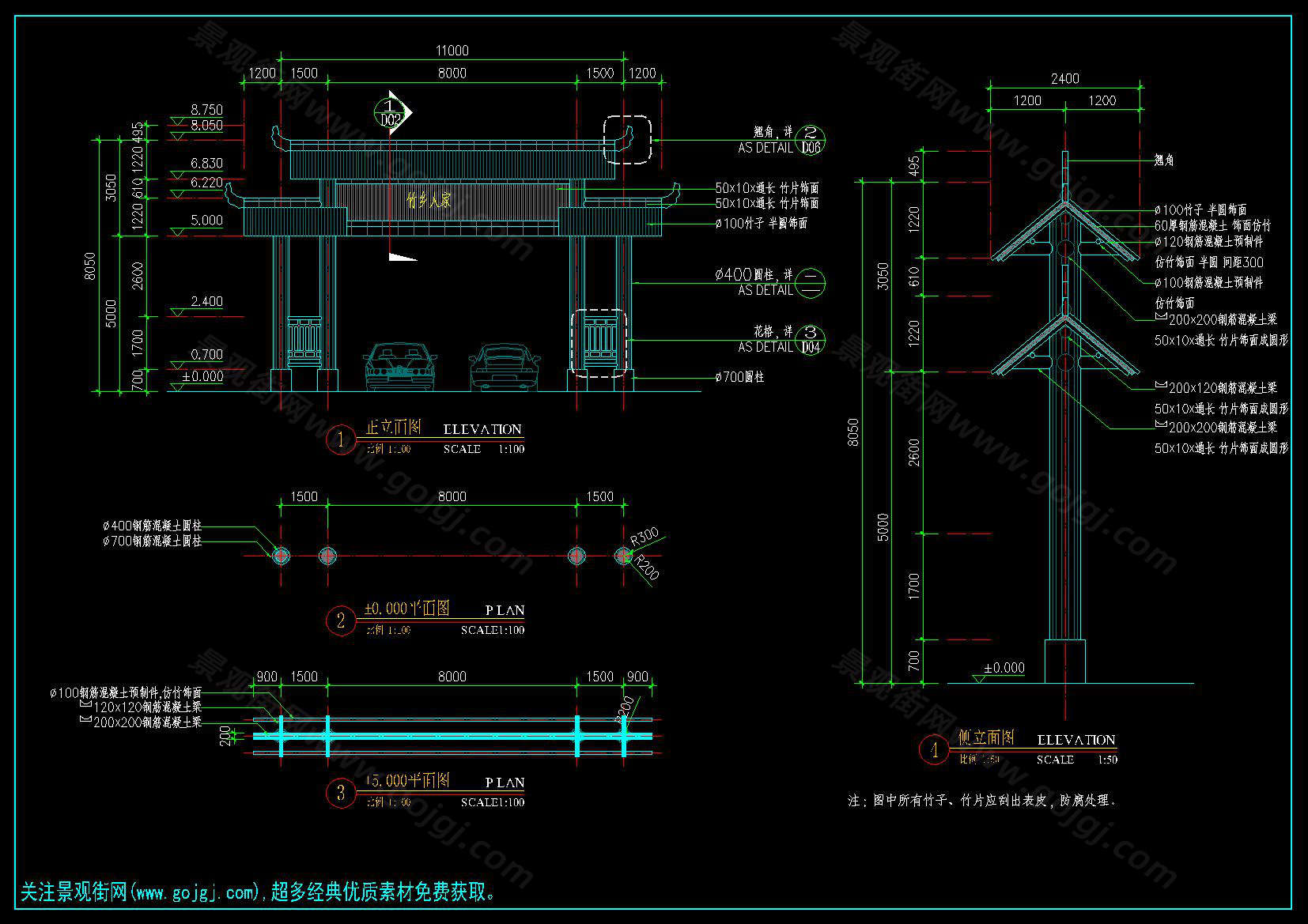Select the 8.750 elevation level marker
Screen dimensions: 1308x924
[206, 110]
